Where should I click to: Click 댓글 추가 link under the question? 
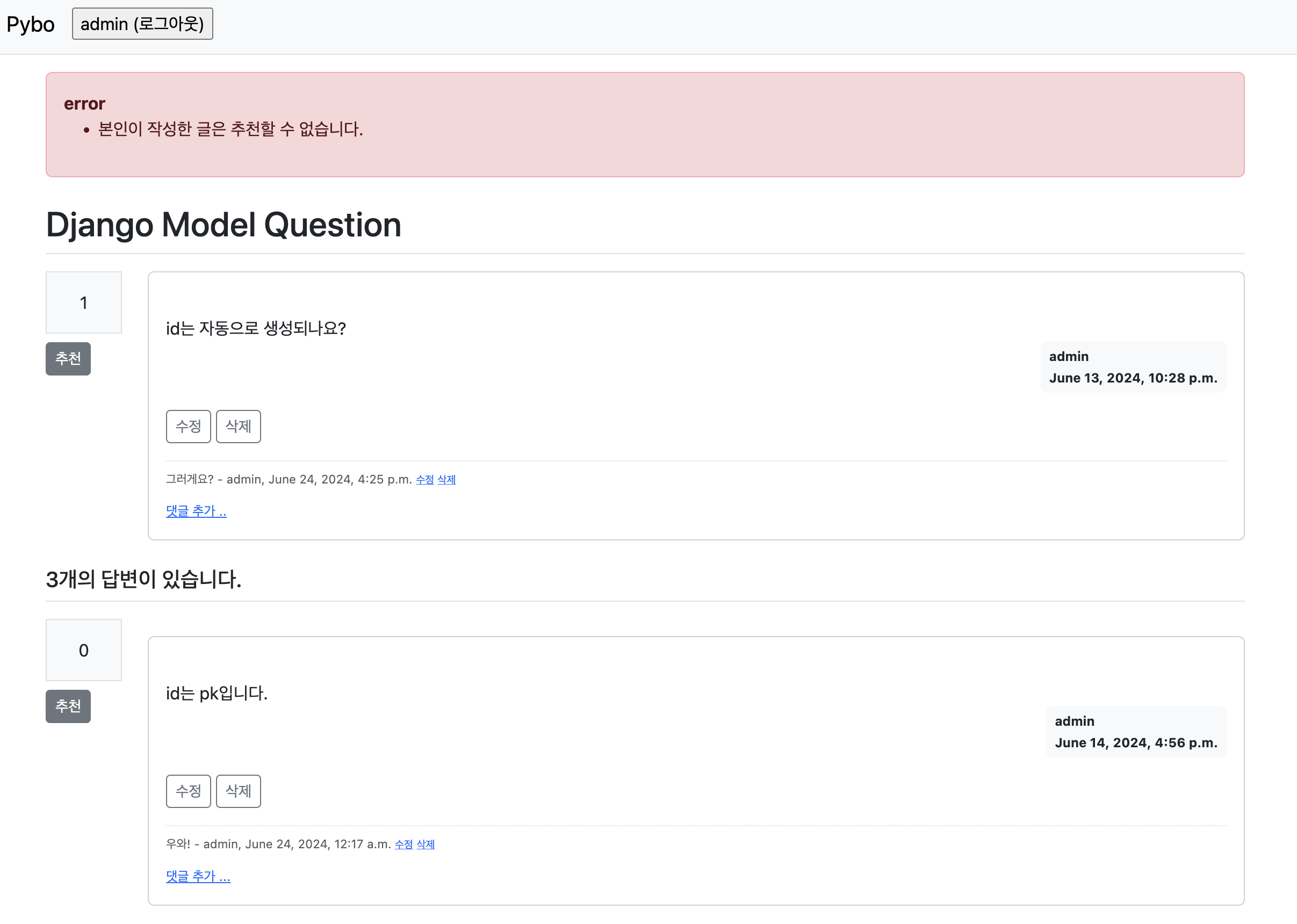[196, 511]
